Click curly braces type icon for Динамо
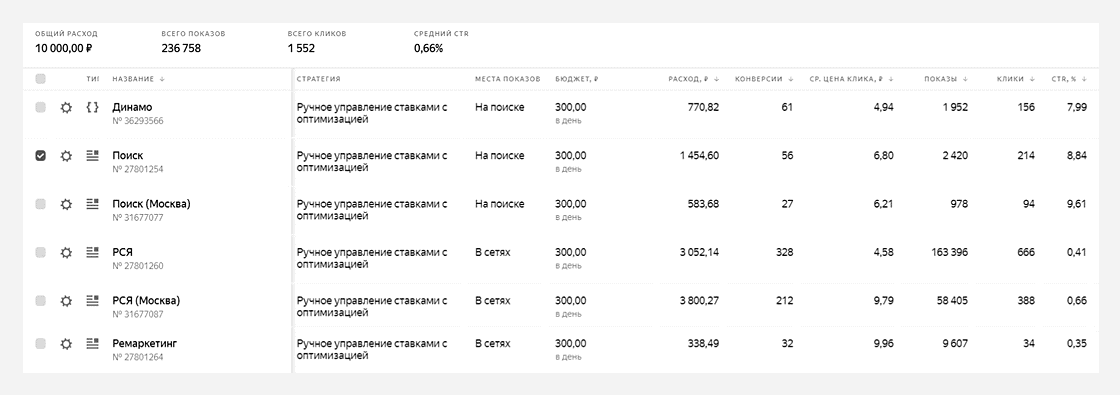Screen dimensions: 1120x395 coord(92,107)
